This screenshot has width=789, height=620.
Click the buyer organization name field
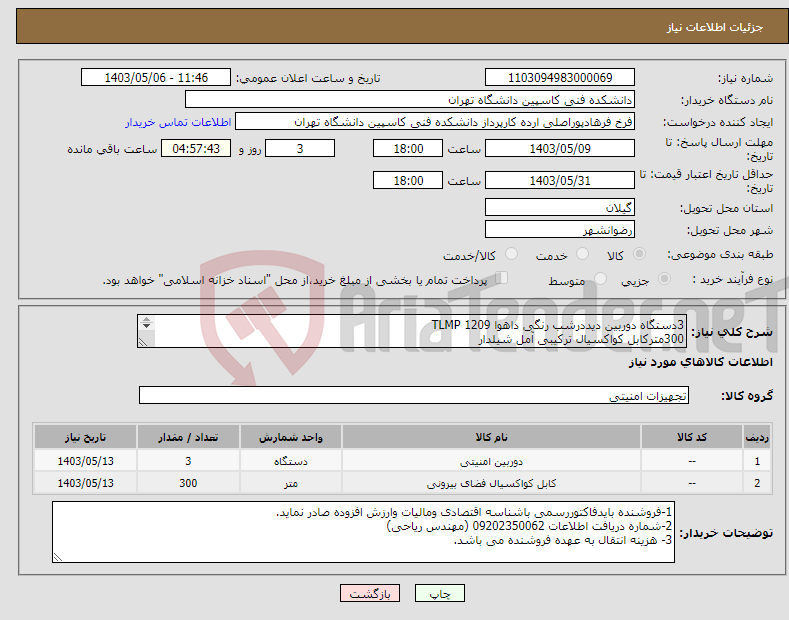coord(410,100)
